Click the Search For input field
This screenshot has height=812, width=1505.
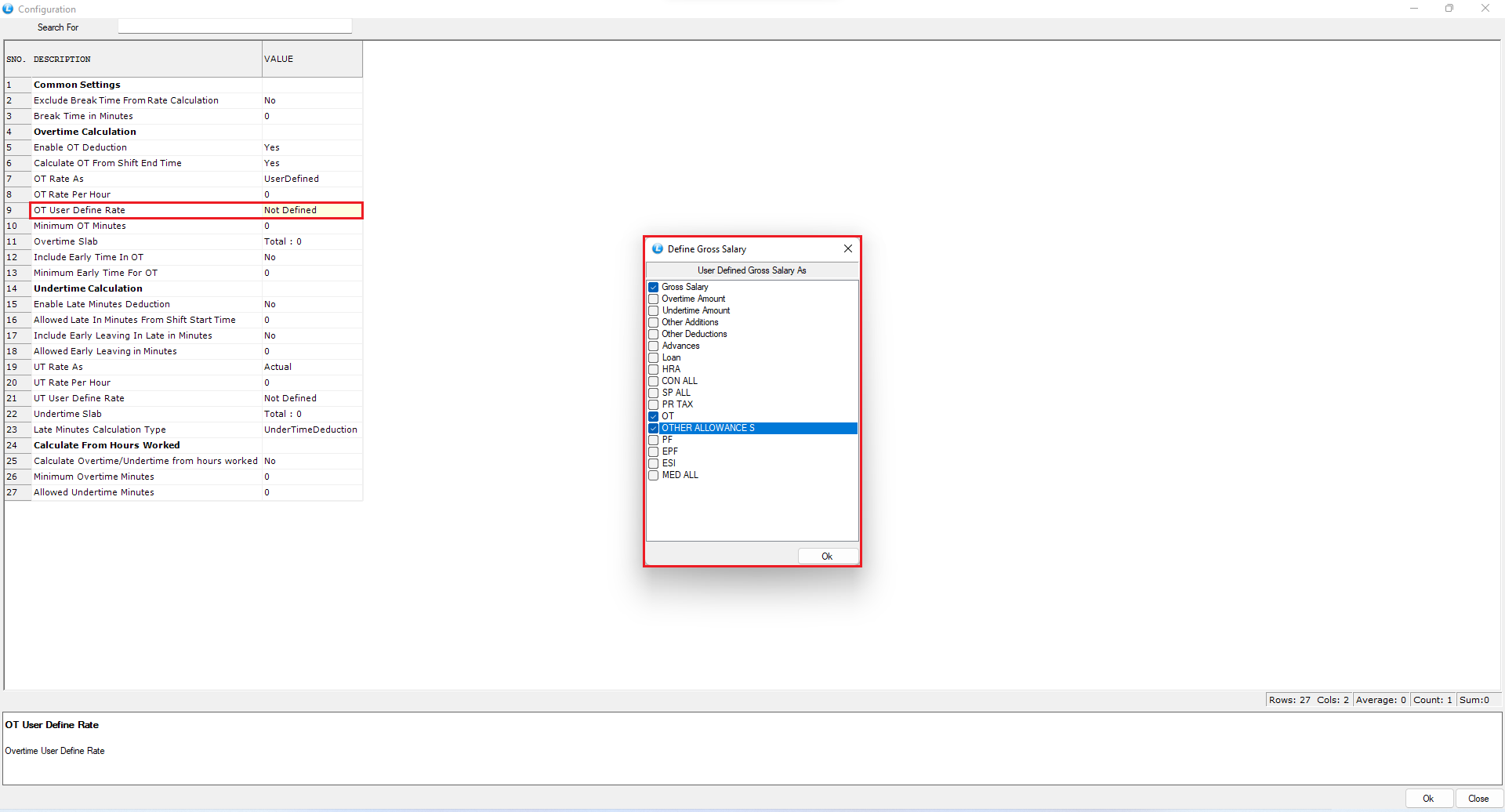point(234,27)
